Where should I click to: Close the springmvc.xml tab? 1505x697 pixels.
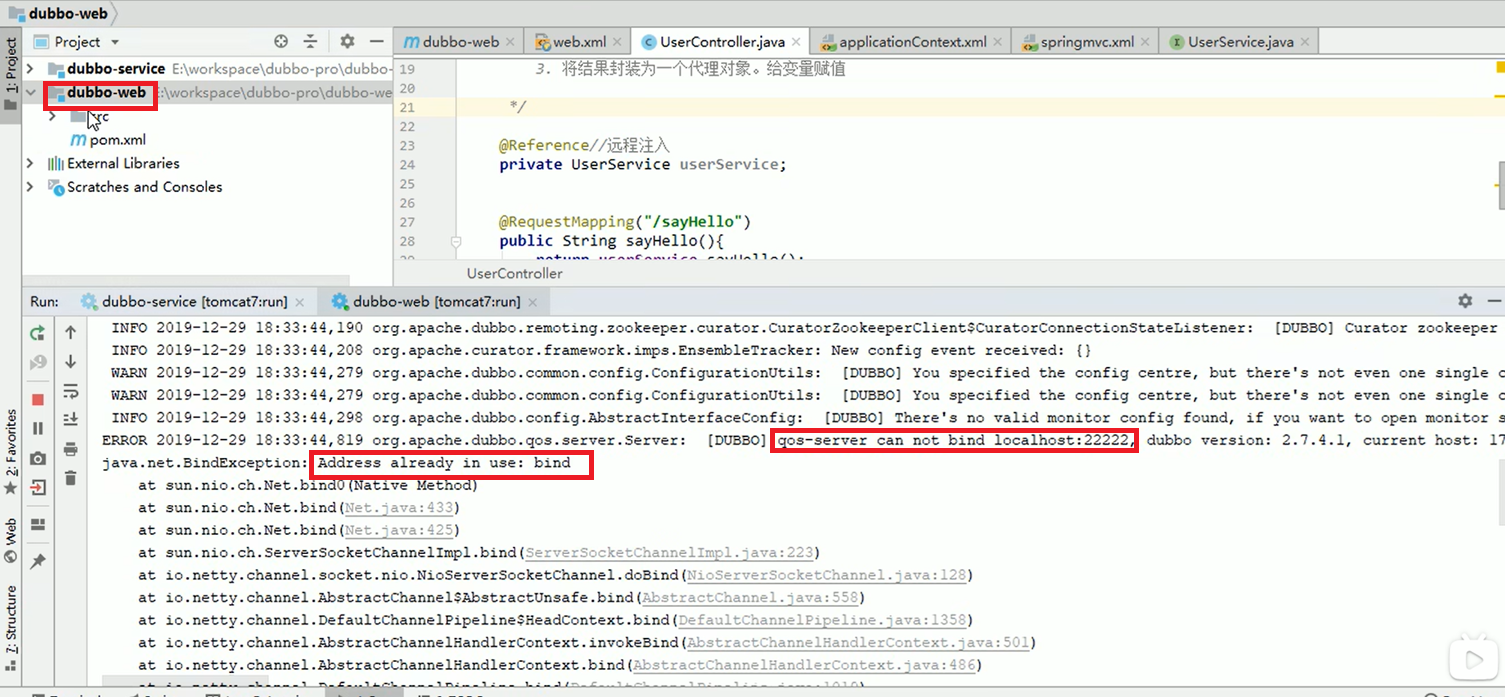click(x=1144, y=42)
